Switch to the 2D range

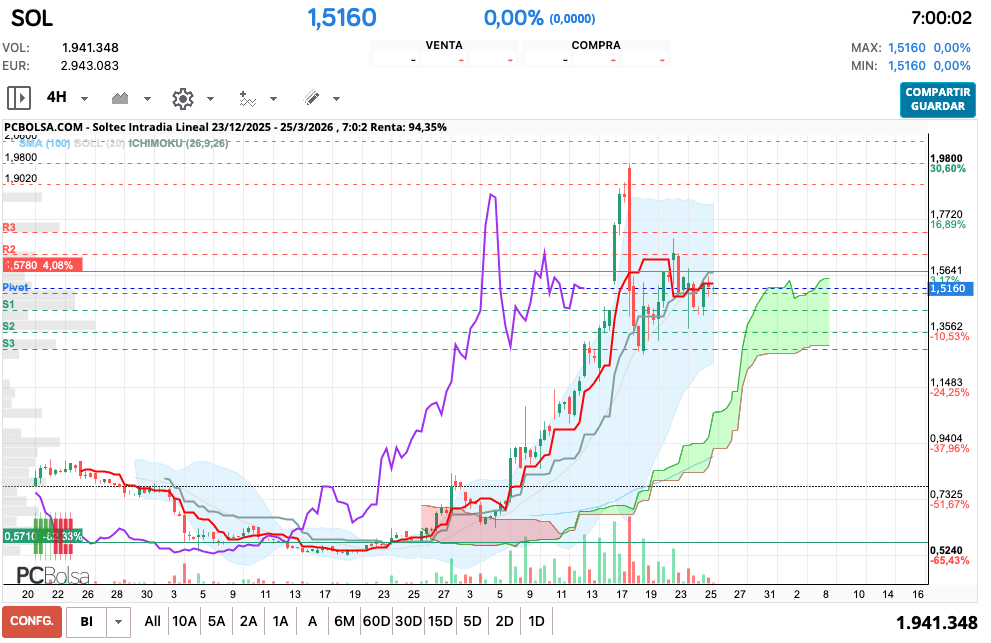(504, 622)
